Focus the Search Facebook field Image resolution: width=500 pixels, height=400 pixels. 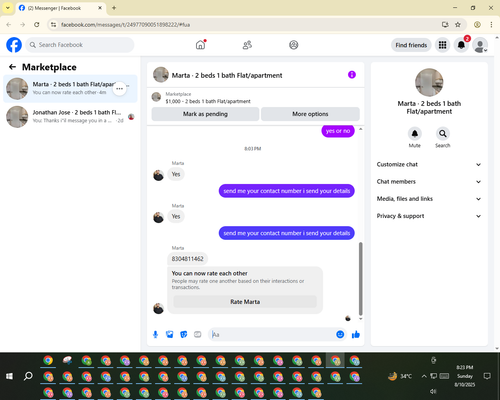coord(80,45)
